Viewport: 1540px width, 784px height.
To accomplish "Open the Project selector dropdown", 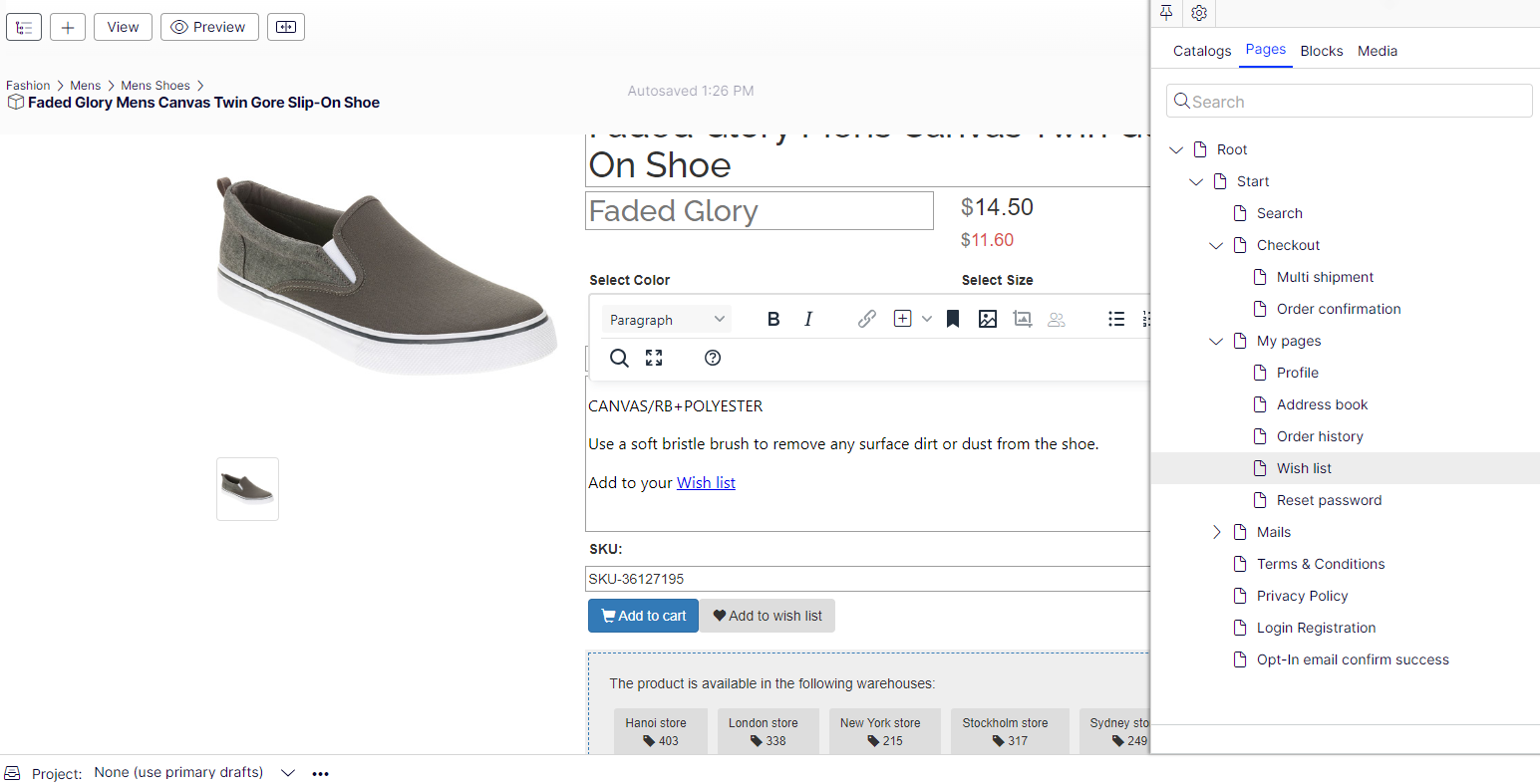I will coord(194,772).
